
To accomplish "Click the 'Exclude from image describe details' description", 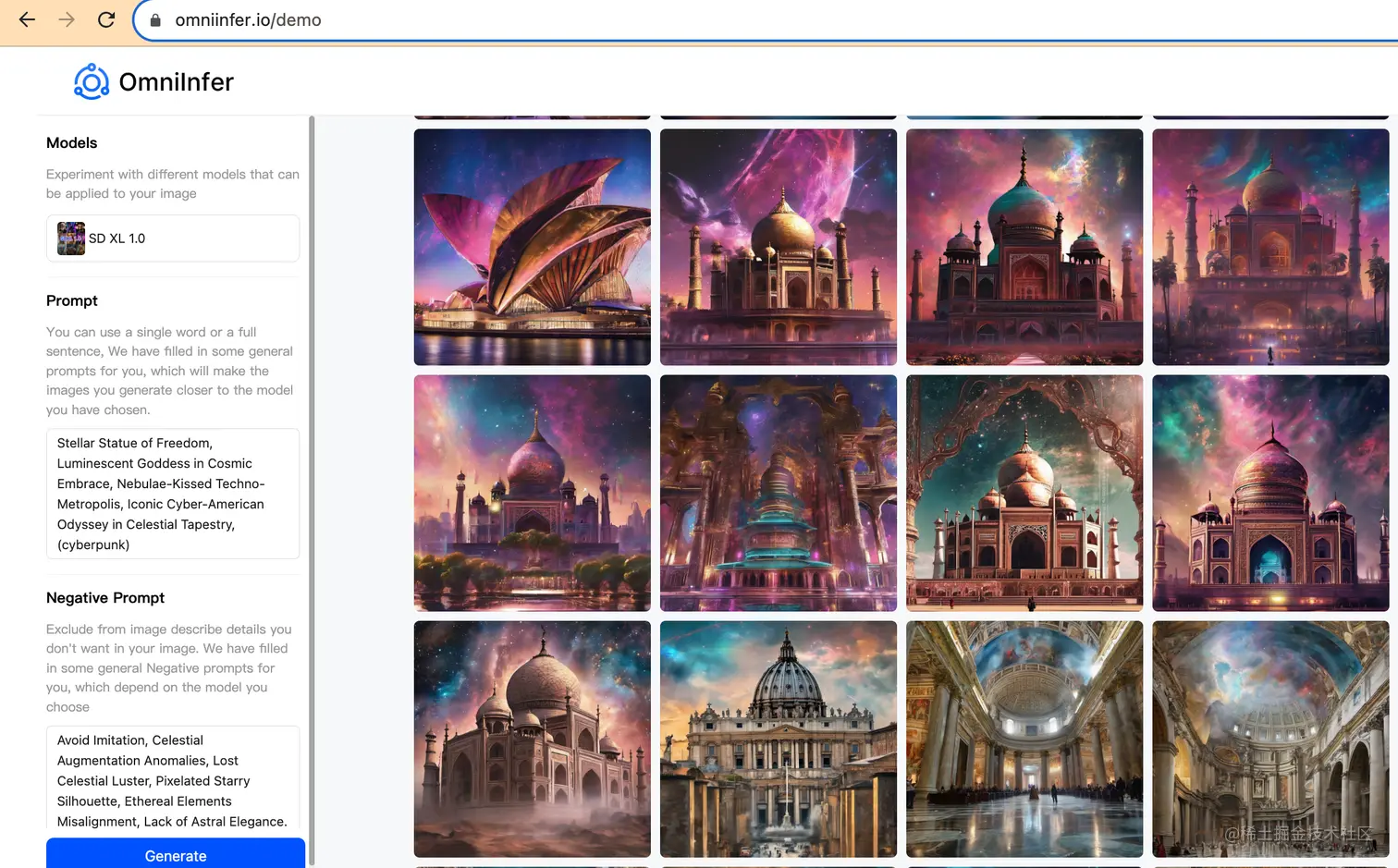I will 169,668.
